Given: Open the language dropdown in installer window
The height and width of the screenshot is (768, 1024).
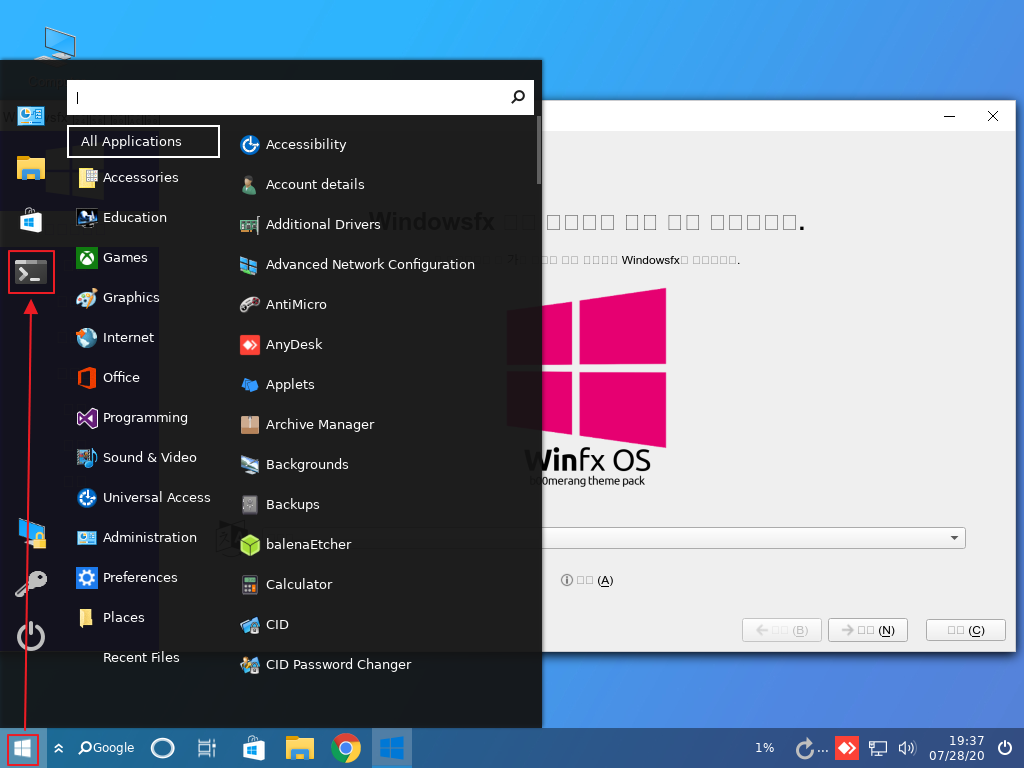Looking at the screenshot, I should pyautogui.click(x=754, y=538).
